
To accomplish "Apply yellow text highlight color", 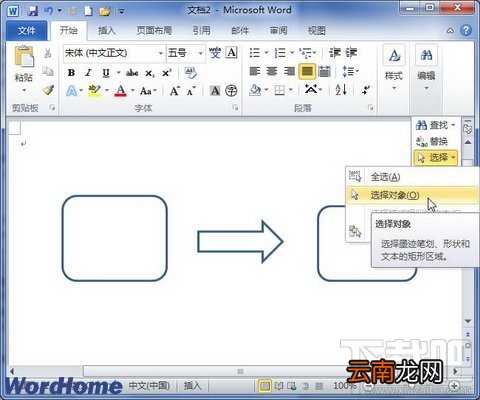I will point(95,90).
